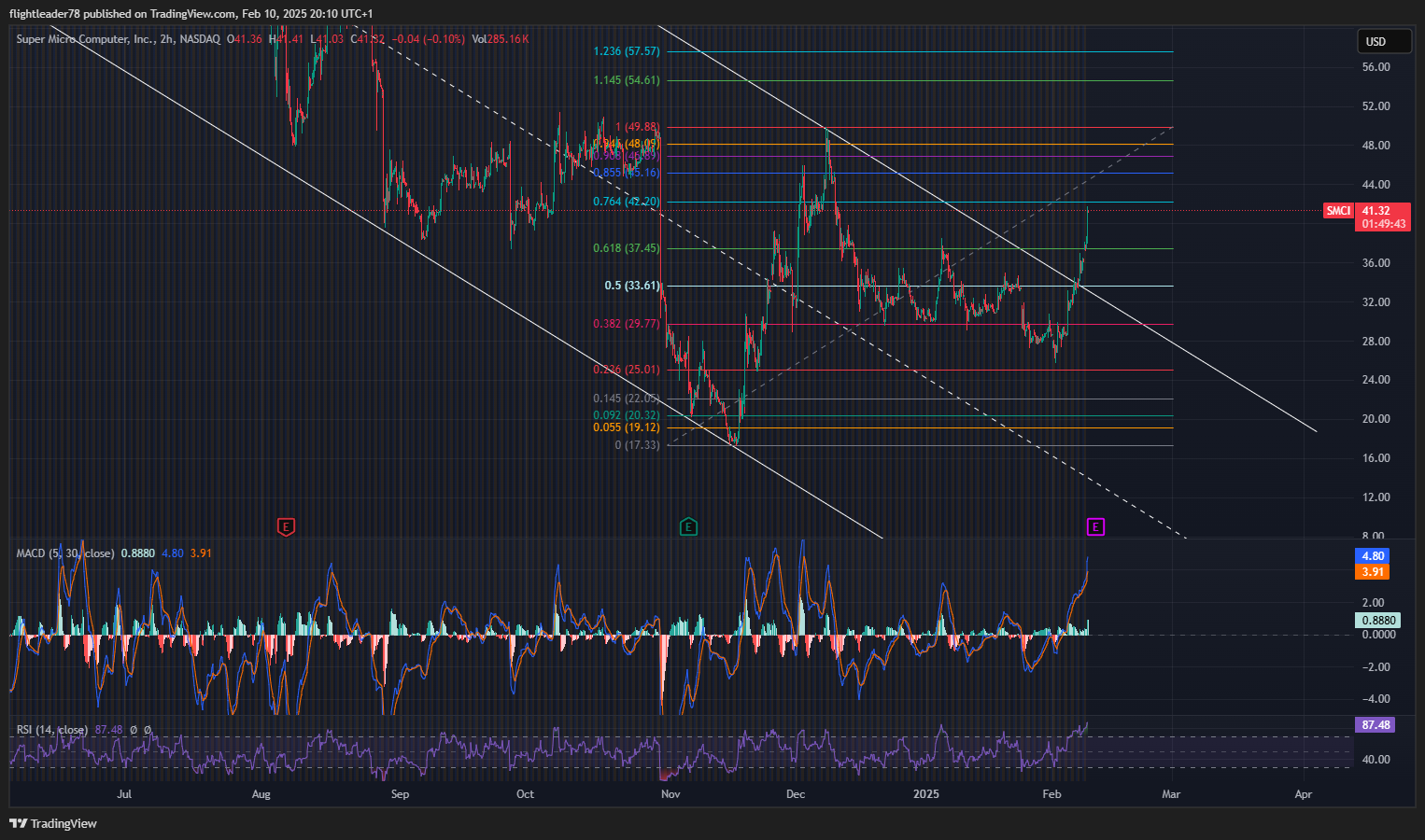Click the 0.855 (45.16) Fibonacci label
Image resolution: width=1425 pixels, height=840 pixels.
click(627, 174)
